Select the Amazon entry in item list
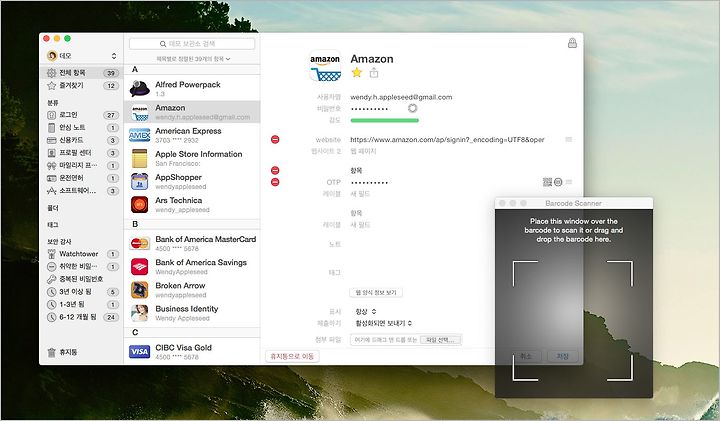 192,112
